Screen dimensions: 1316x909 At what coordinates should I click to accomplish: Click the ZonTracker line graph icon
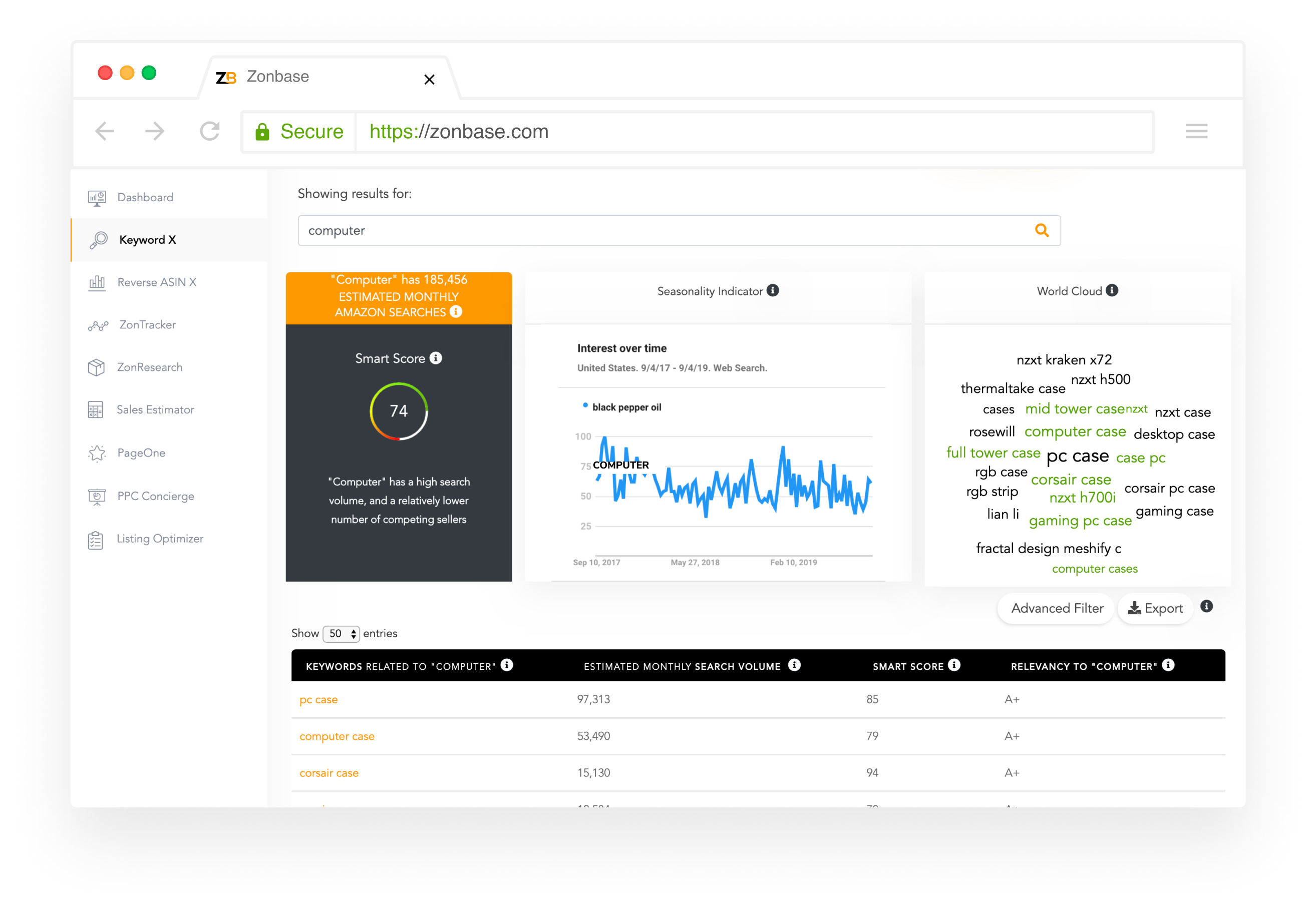tap(98, 325)
